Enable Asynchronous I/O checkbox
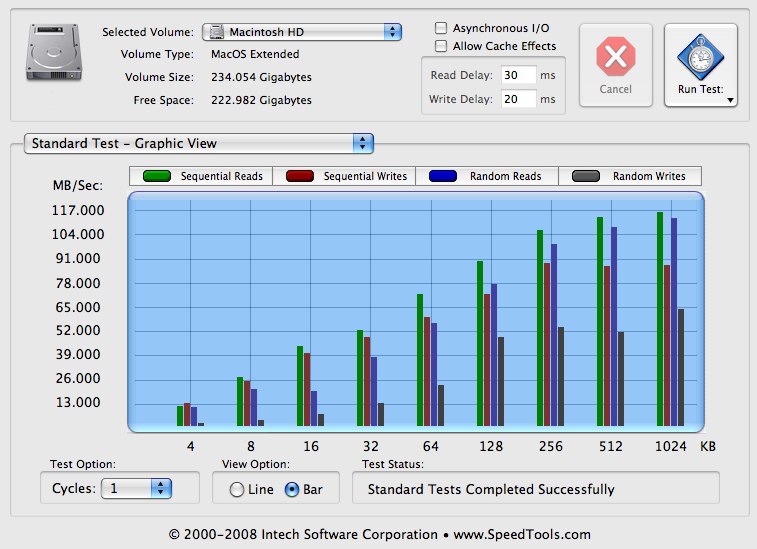757x549 pixels. [441, 28]
